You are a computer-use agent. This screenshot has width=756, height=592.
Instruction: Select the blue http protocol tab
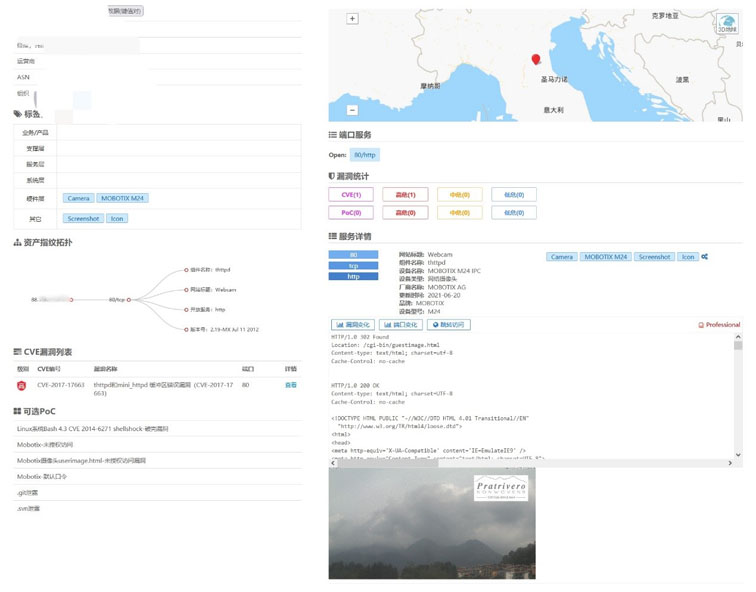click(354, 276)
